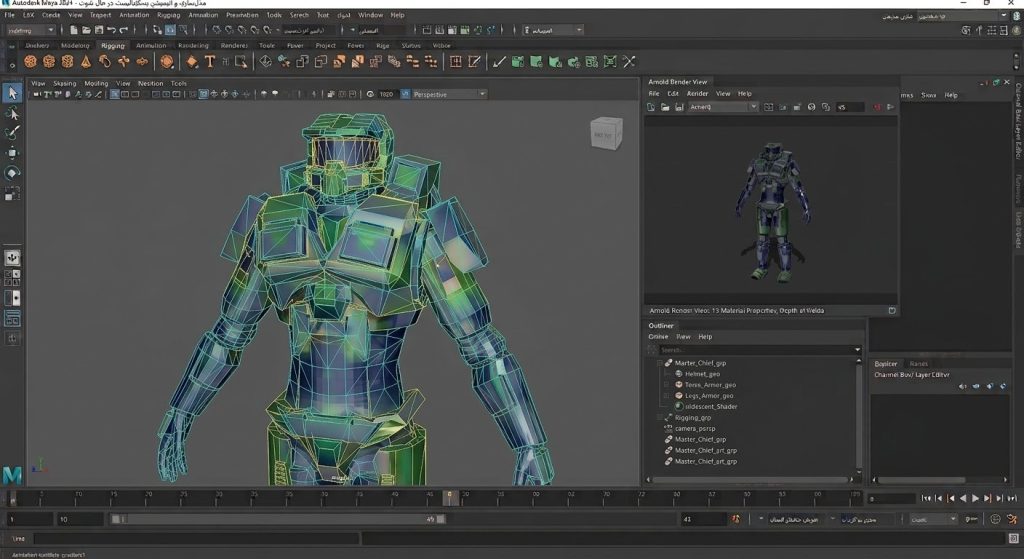Click the globe icon in Arnold Render View toolbar
Viewport: 1024px width, 559px height.
click(x=811, y=107)
